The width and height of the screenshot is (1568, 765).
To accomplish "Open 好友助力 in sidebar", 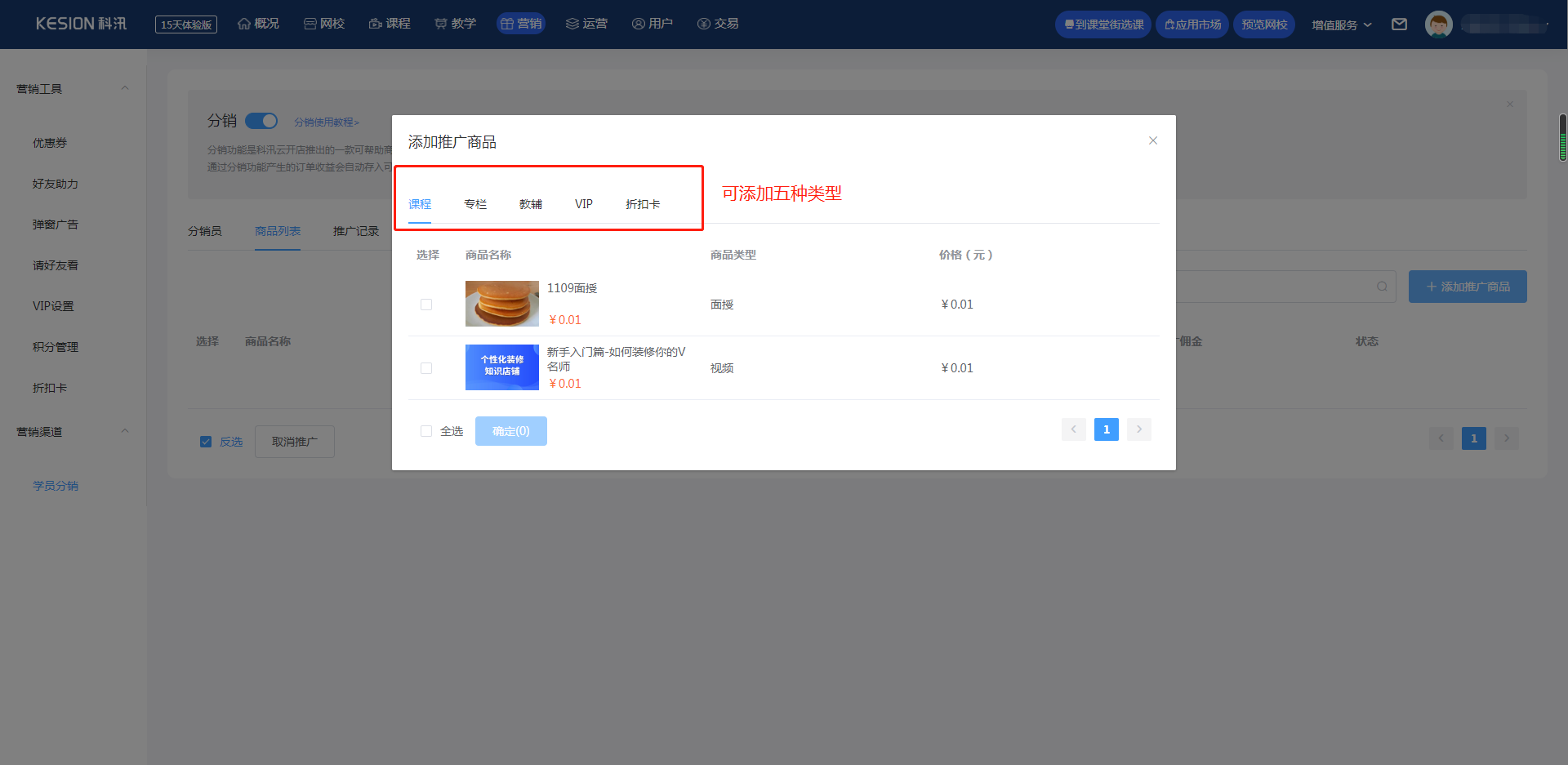I will 56,184.
